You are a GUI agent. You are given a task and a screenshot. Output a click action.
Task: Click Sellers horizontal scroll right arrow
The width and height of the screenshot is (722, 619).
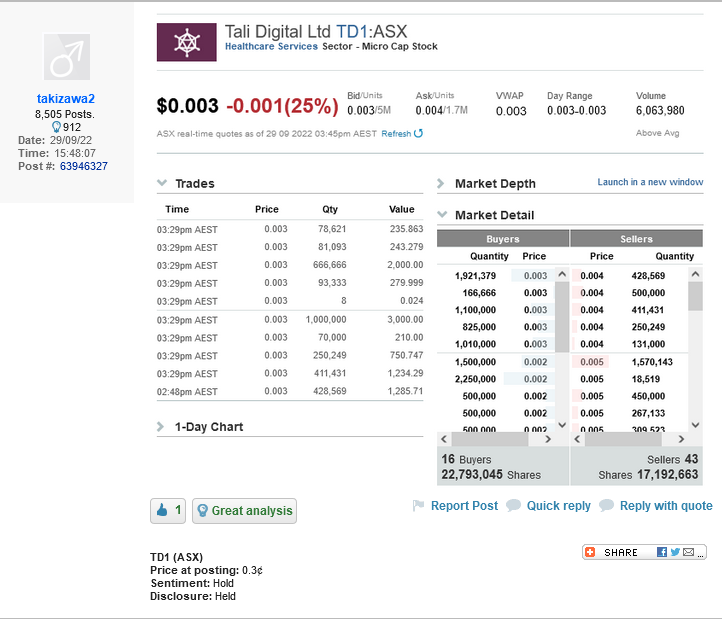coord(681,439)
